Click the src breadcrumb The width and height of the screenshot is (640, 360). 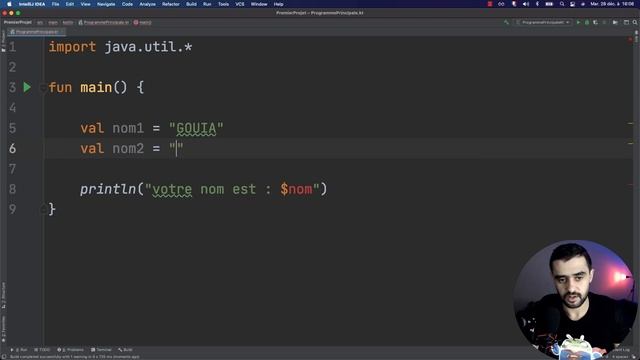[x=40, y=22]
